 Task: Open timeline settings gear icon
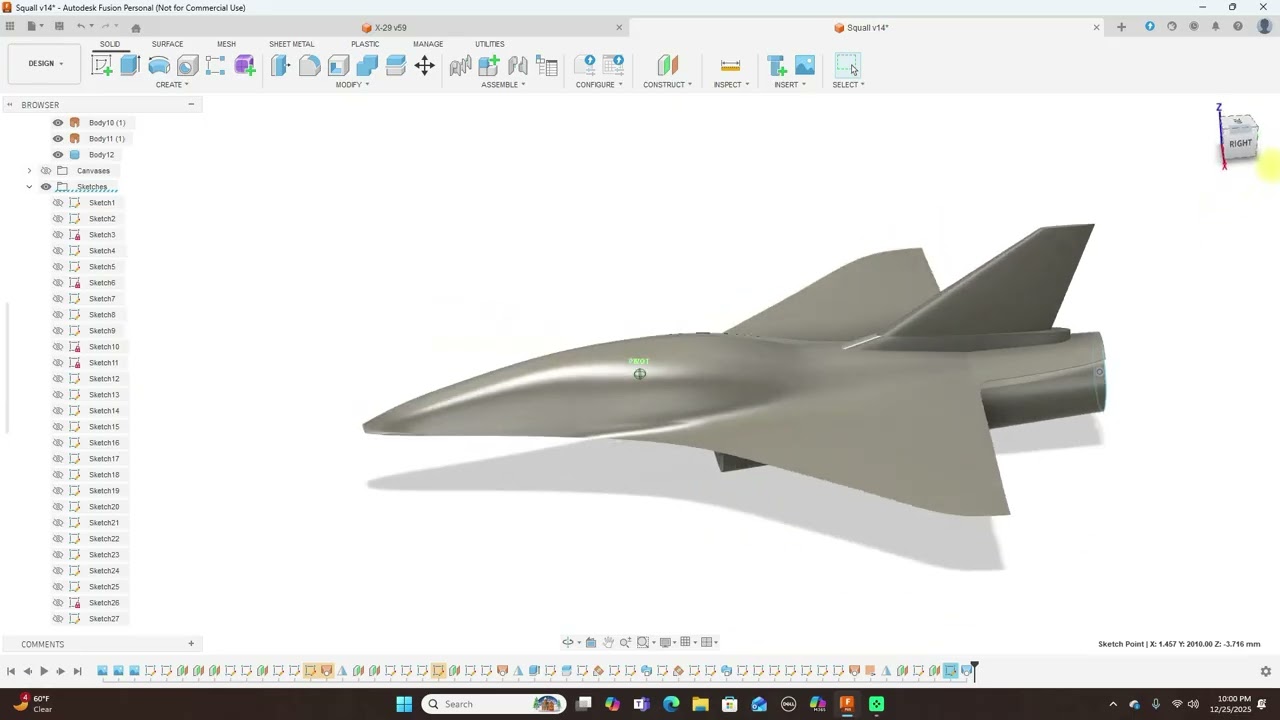point(1265,671)
